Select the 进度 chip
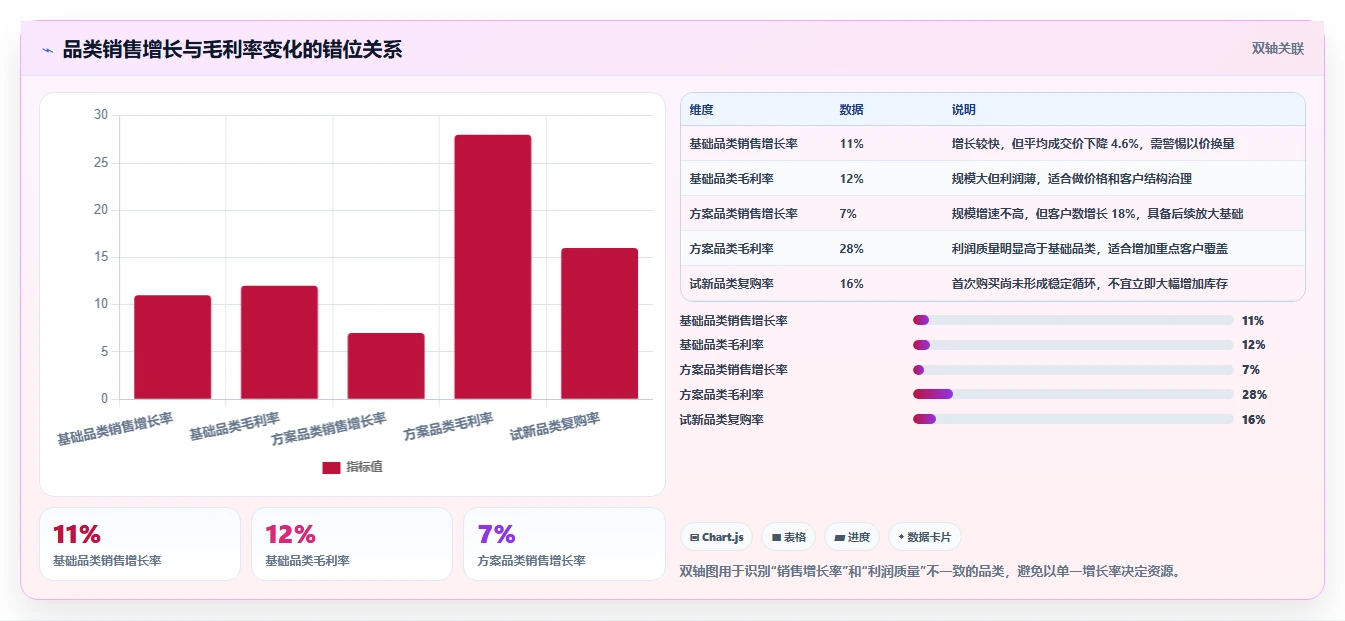 tap(852, 537)
